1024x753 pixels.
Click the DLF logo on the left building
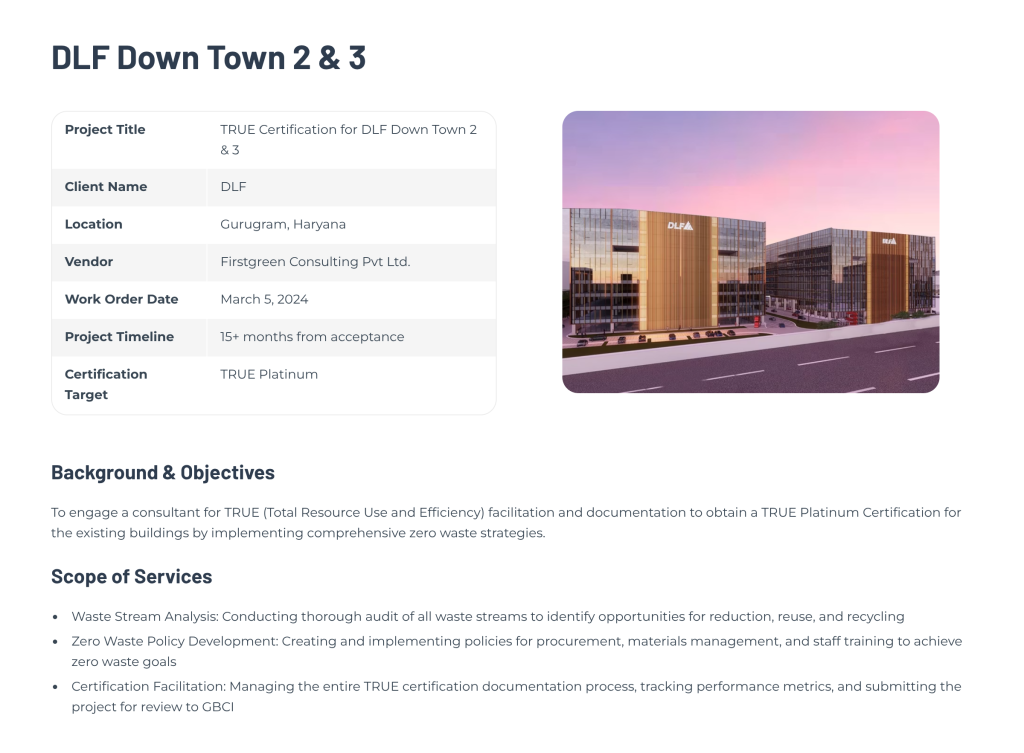680,226
